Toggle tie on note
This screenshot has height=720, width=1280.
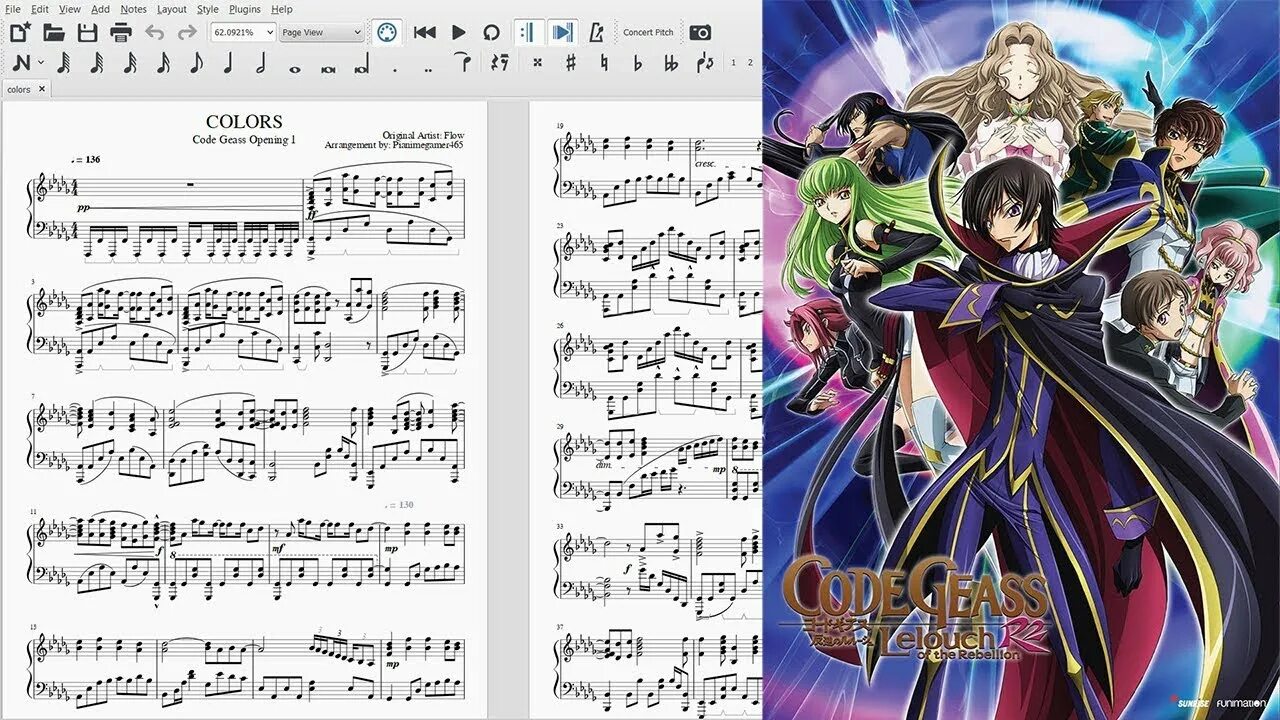[464, 63]
